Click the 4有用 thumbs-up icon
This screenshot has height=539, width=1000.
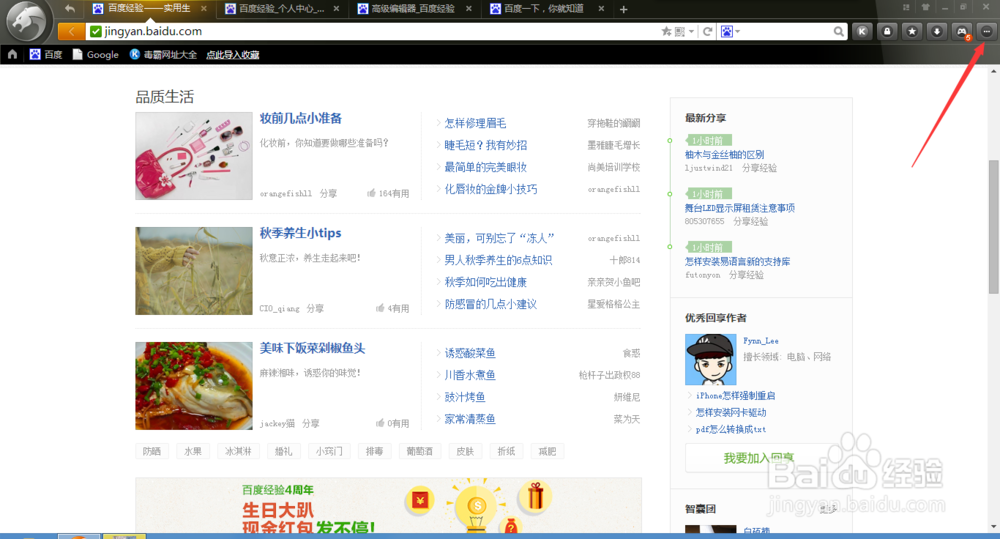[x=380, y=307]
